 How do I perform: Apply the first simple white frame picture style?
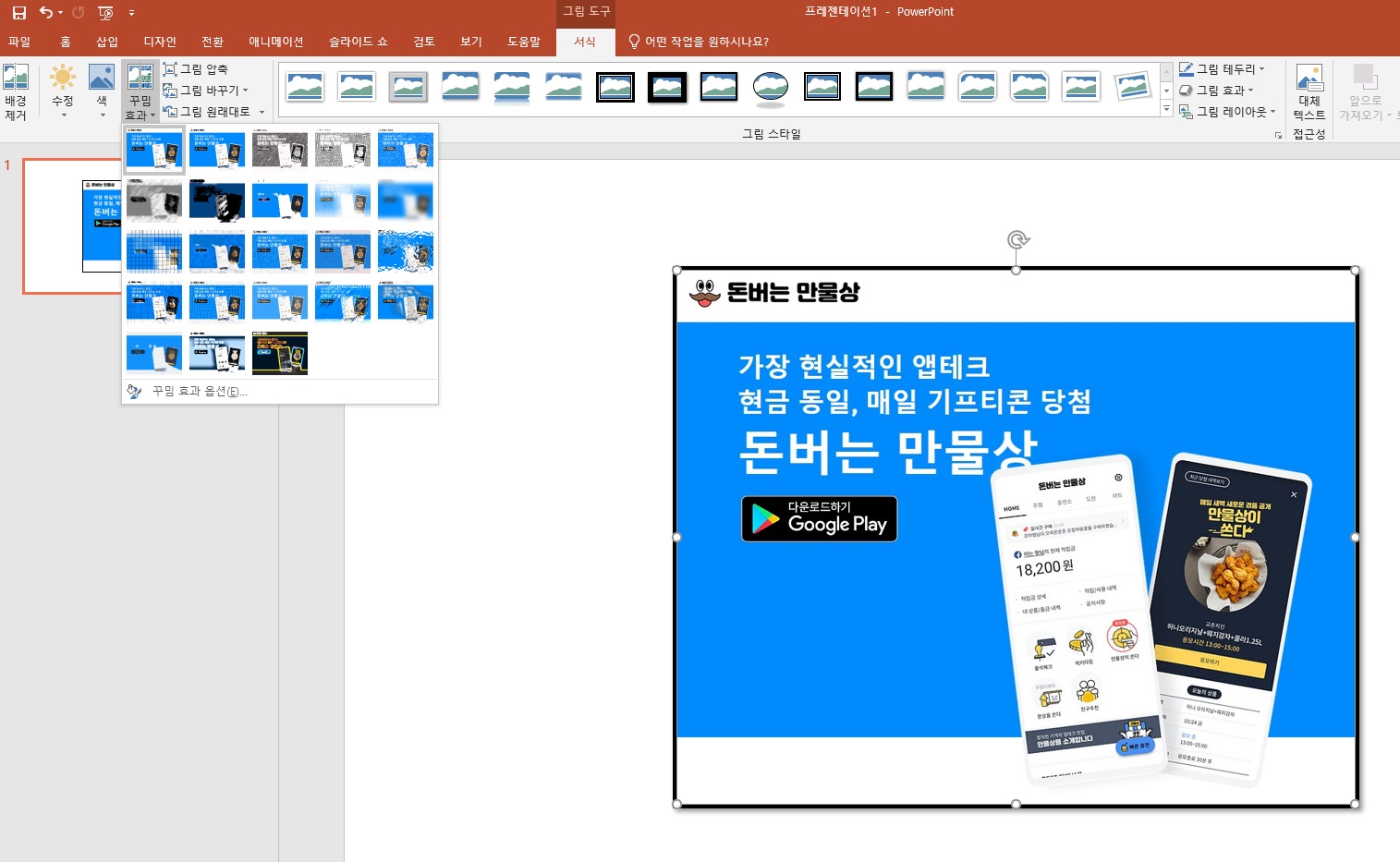305,86
